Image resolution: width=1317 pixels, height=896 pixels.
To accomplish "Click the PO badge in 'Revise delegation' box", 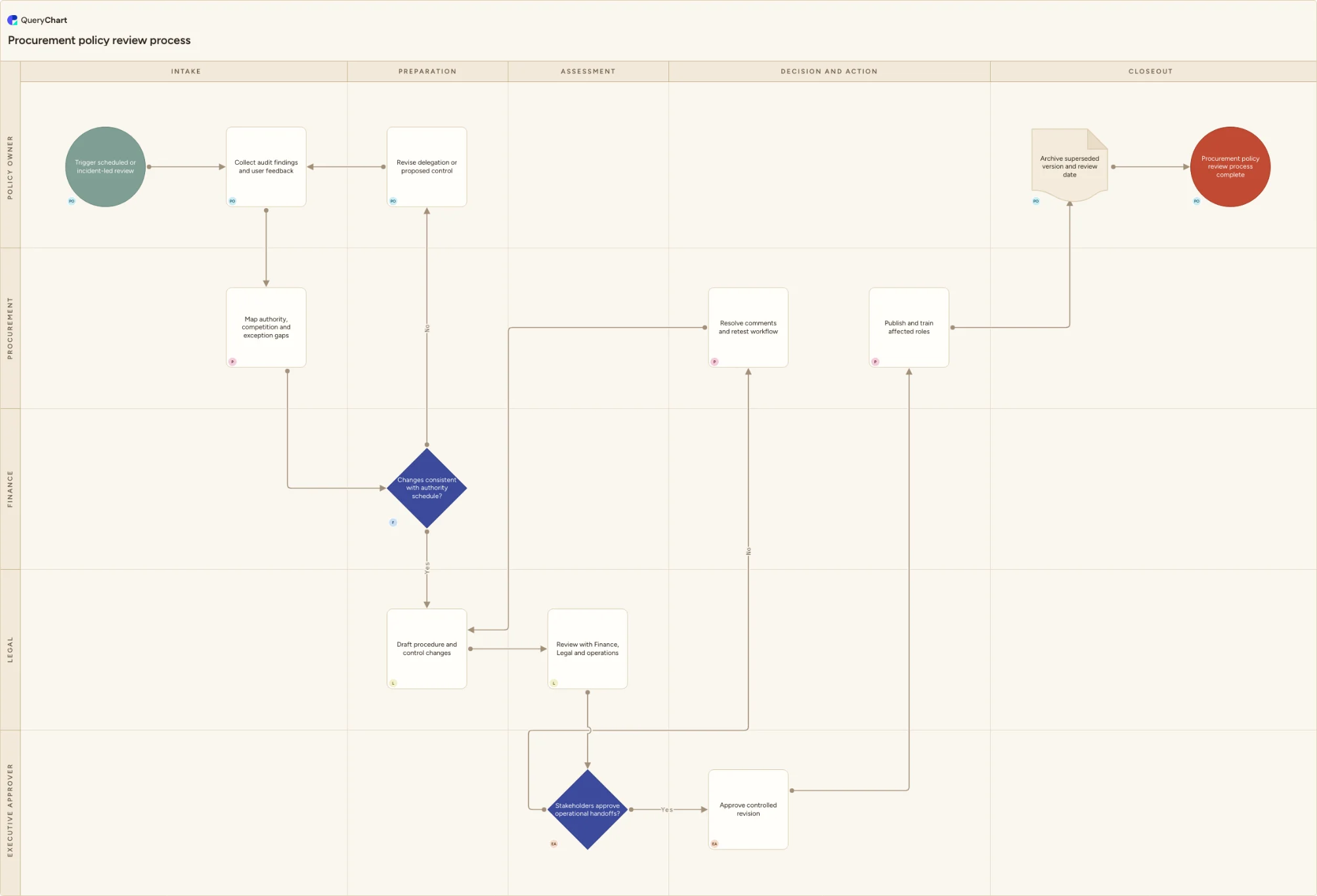I will [393, 201].
